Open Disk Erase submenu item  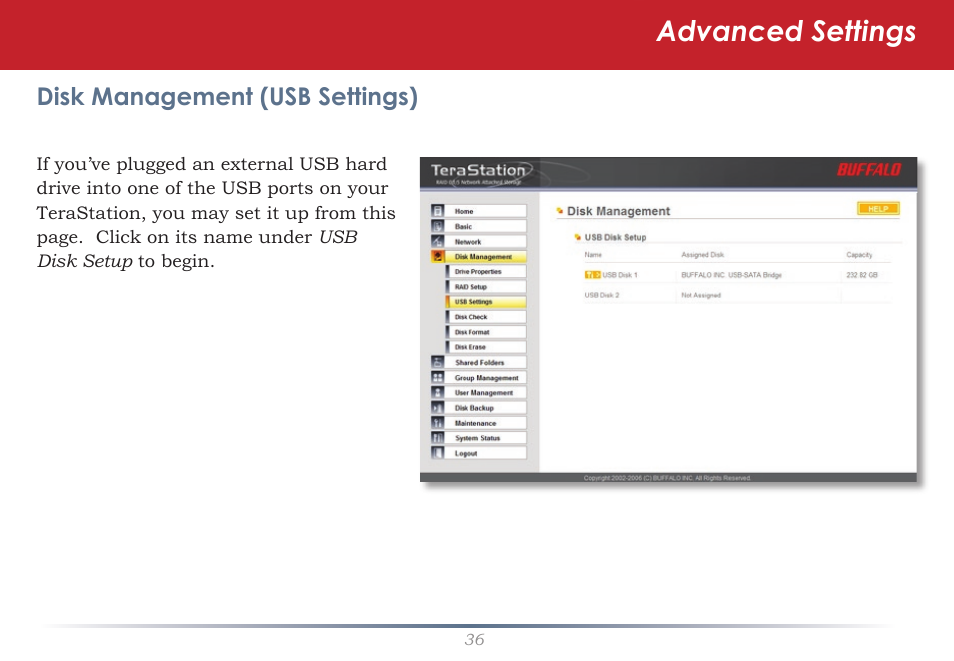coord(486,347)
